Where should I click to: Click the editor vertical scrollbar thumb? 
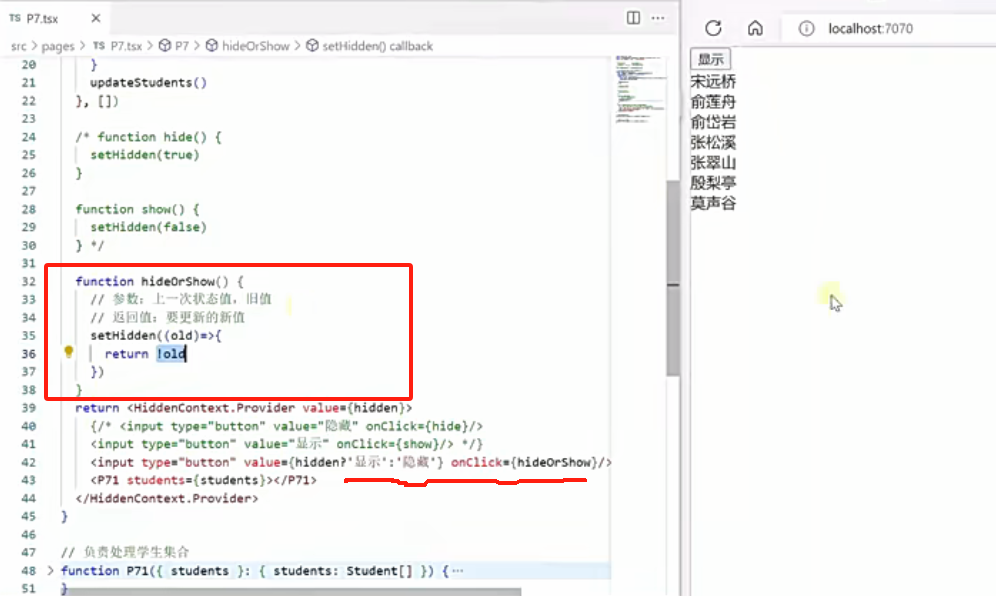coord(673,278)
